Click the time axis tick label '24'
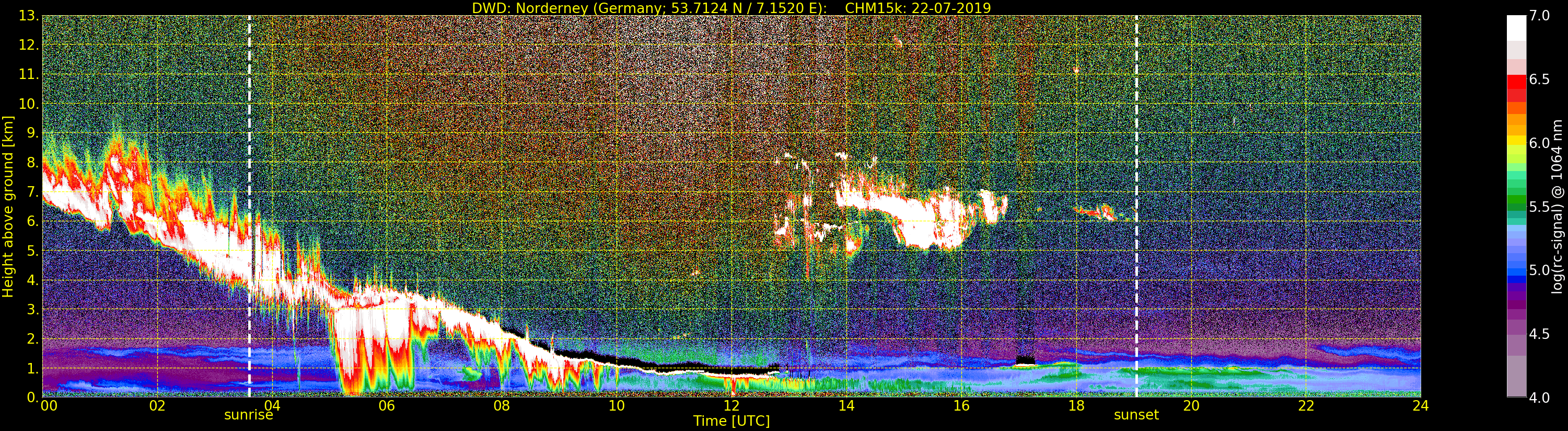 [1420, 406]
